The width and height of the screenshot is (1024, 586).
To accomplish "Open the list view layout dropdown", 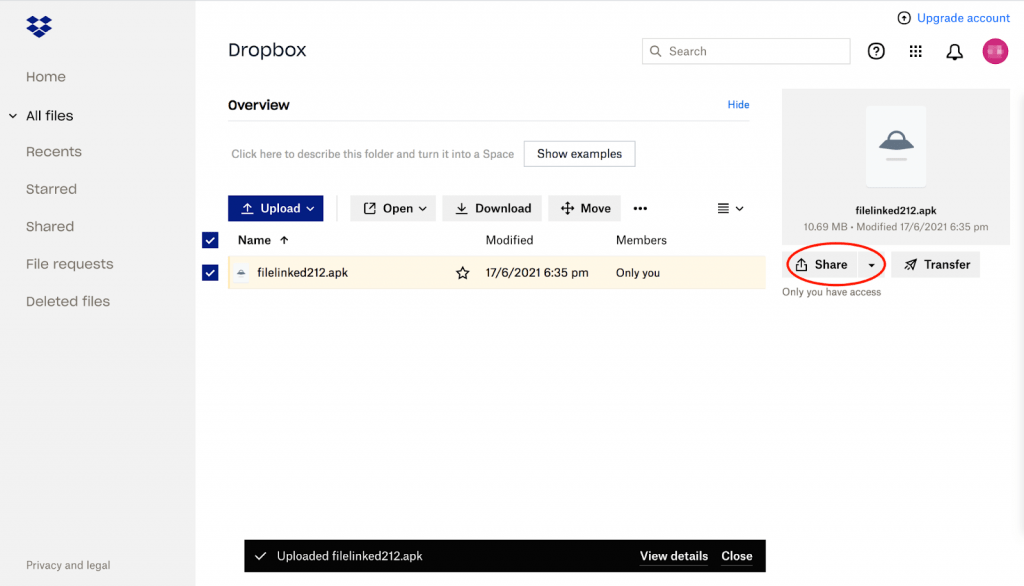I will pos(730,208).
